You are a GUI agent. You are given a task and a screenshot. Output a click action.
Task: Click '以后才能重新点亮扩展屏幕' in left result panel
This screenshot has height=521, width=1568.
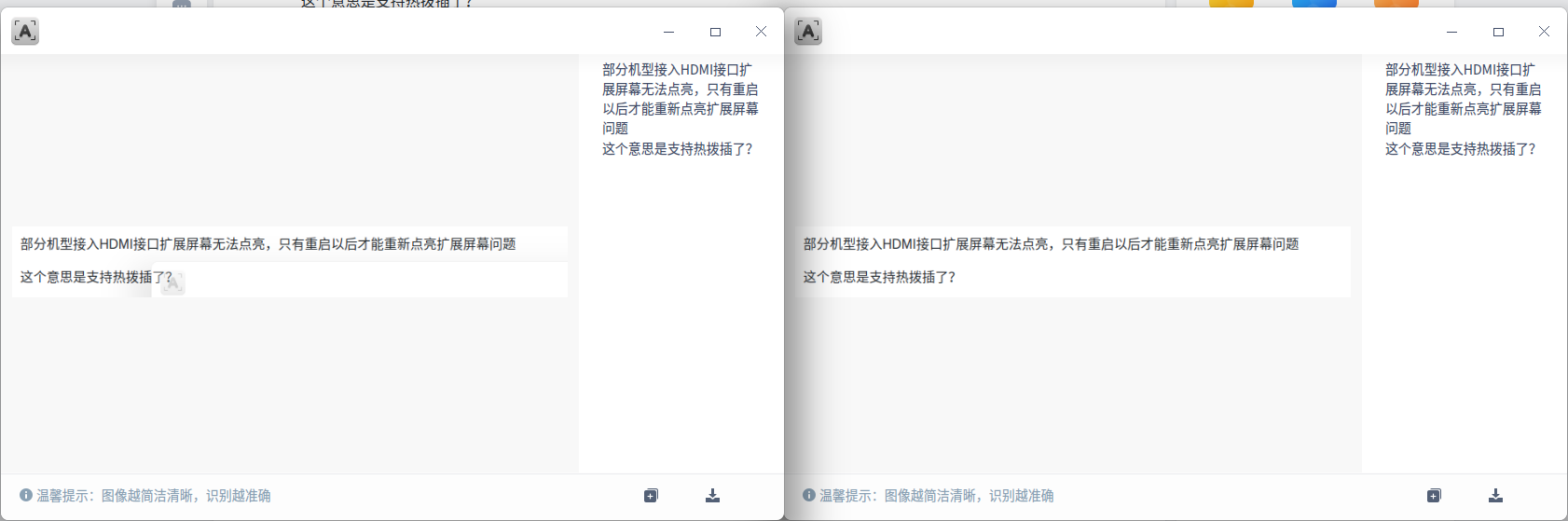point(681,109)
